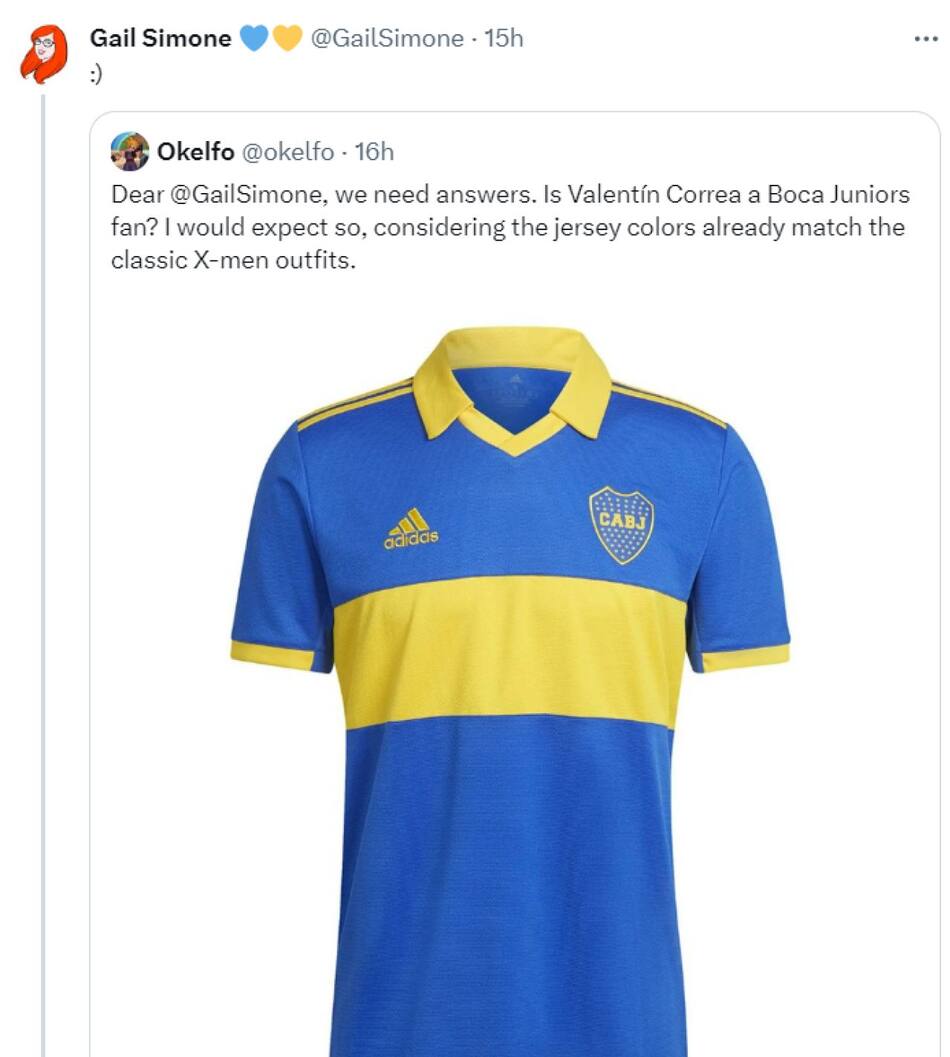The width and height of the screenshot is (950, 1057).
Task: Click the CABJ crest on the jersey
Action: 621,524
